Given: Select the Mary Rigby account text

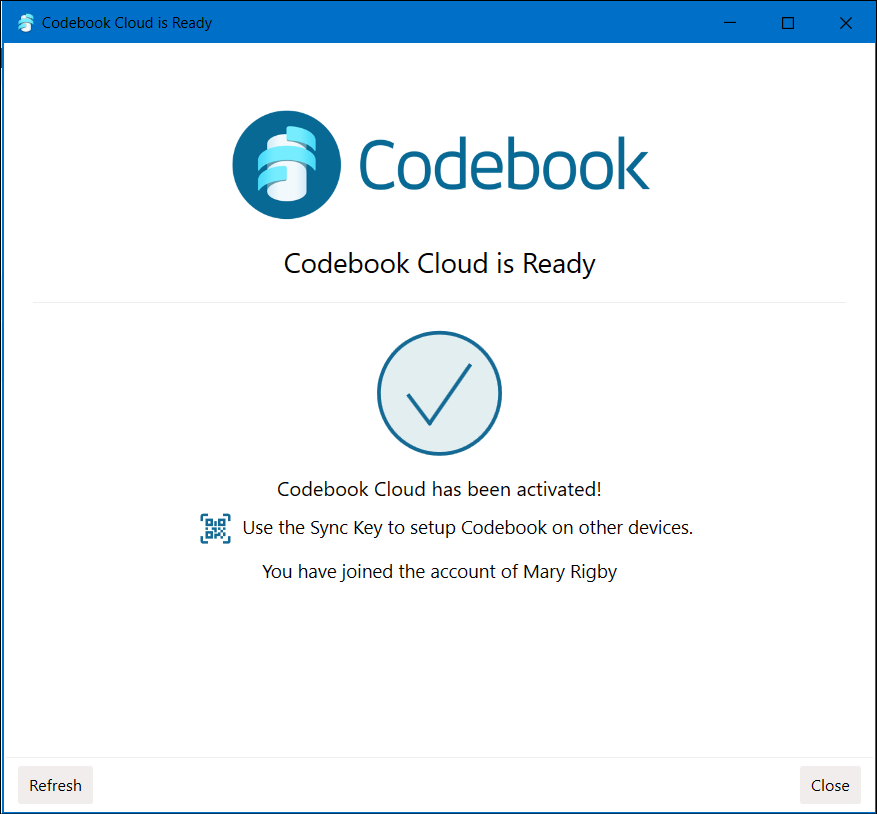Looking at the screenshot, I should pyautogui.click(x=439, y=571).
